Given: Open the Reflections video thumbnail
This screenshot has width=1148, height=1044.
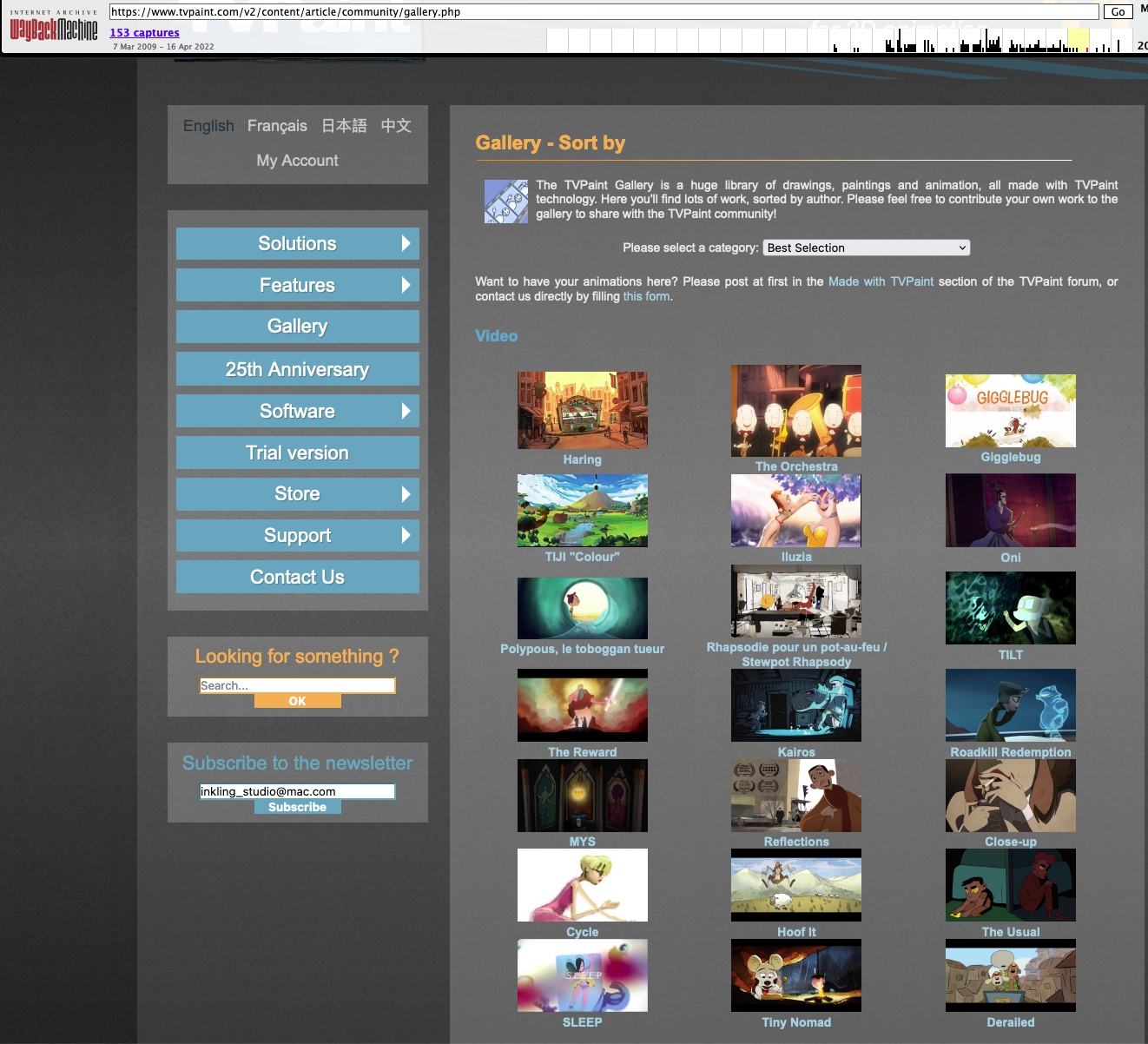Looking at the screenshot, I should [796, 796].
